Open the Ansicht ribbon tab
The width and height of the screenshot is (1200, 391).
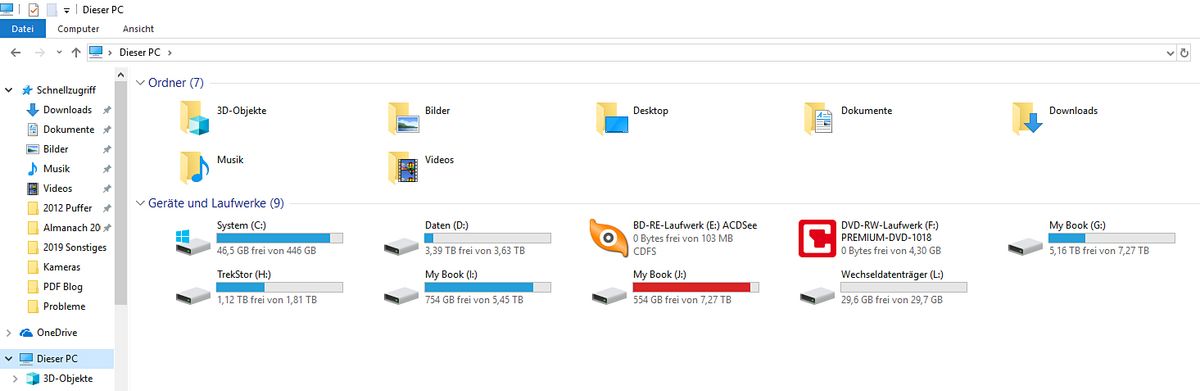[138, 29]
